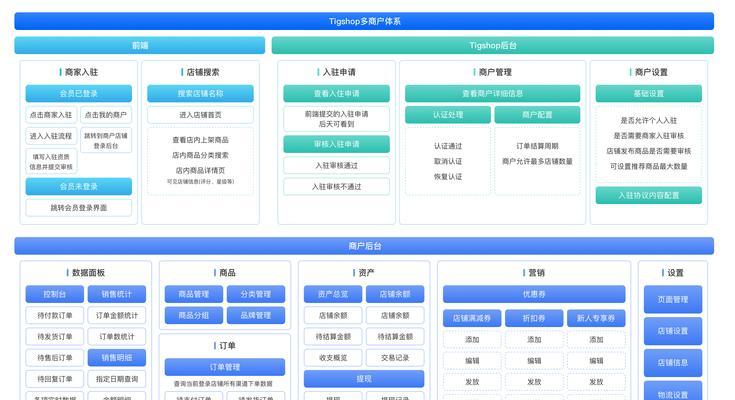
Task: Click the 新人专享券 button
Action: click(x=596, y=318)
